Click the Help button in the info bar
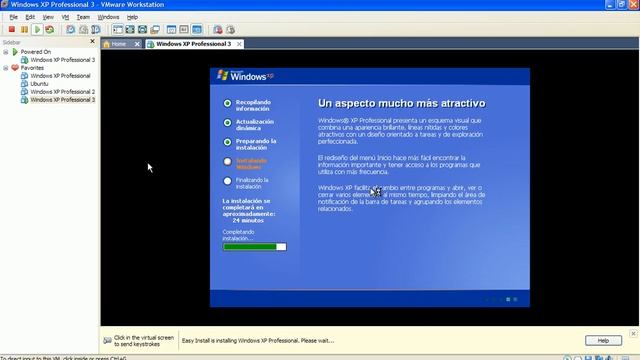The height and width of the screenshot is (360, 640). (x=603, y=340)
